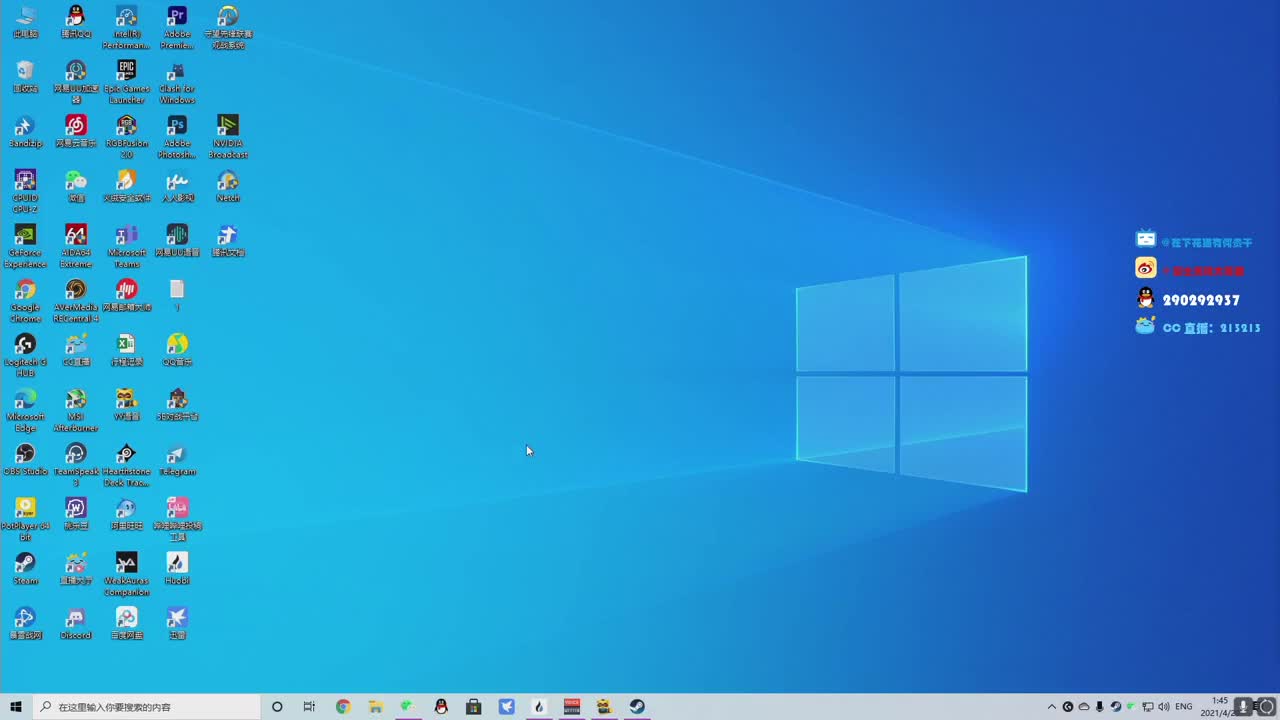Image resolution: width=1280 pixels, height=720 pixels.
Task: Select the Netch desktop icon
Action: pyautogui.click(x=228, y=186)
